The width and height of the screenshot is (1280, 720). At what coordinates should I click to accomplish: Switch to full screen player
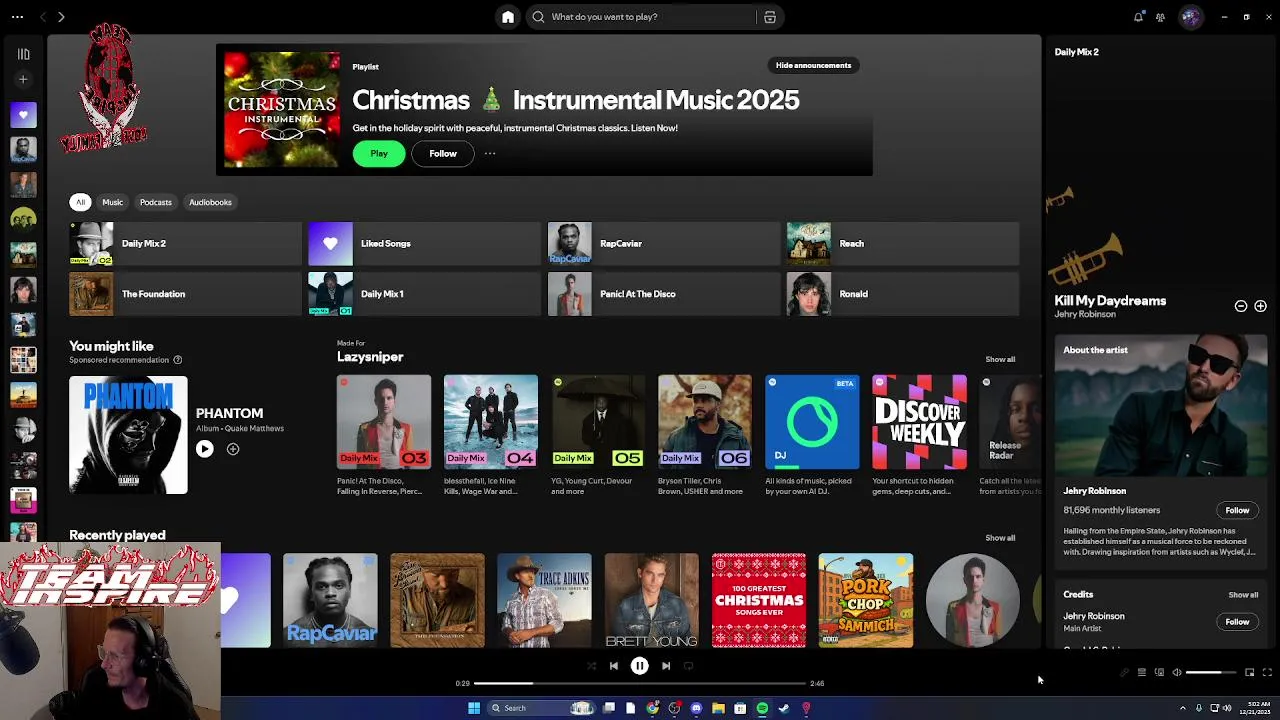coord(1267,673)
